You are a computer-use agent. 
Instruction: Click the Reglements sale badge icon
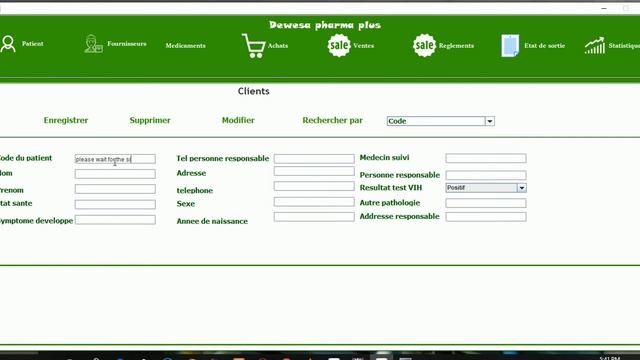424,45
